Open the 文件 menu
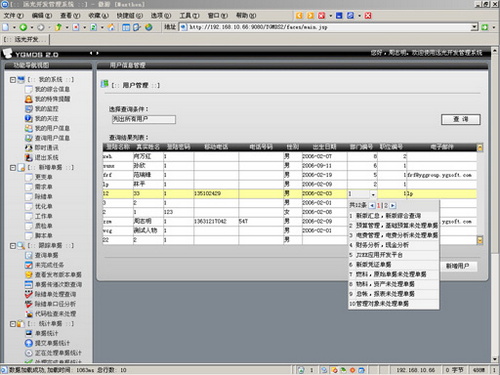This screenshot has width=500, height=375. point(13,16)
